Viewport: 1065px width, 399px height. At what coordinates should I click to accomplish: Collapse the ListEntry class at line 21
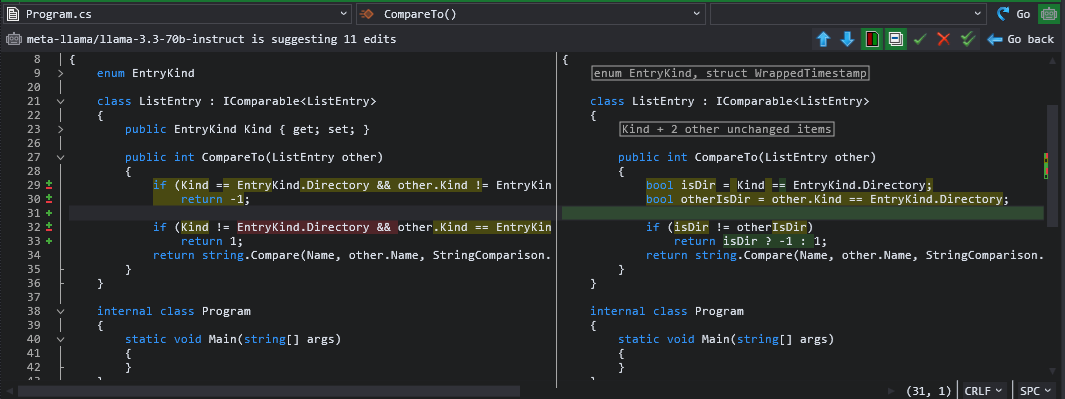(60, 101)
